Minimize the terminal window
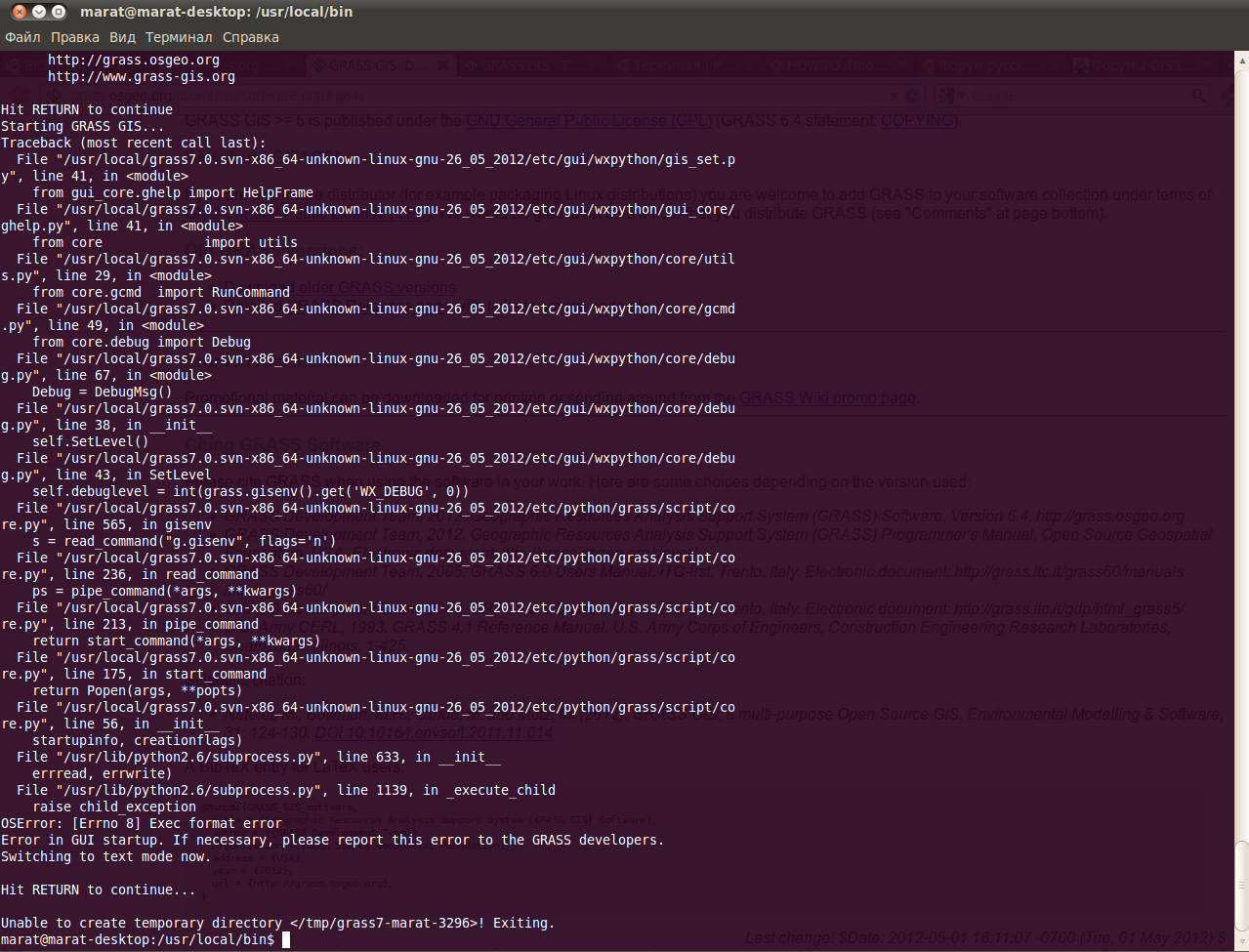Image resolution: width=1249 pixels, height=952 pixels. (x=39, y=12)
